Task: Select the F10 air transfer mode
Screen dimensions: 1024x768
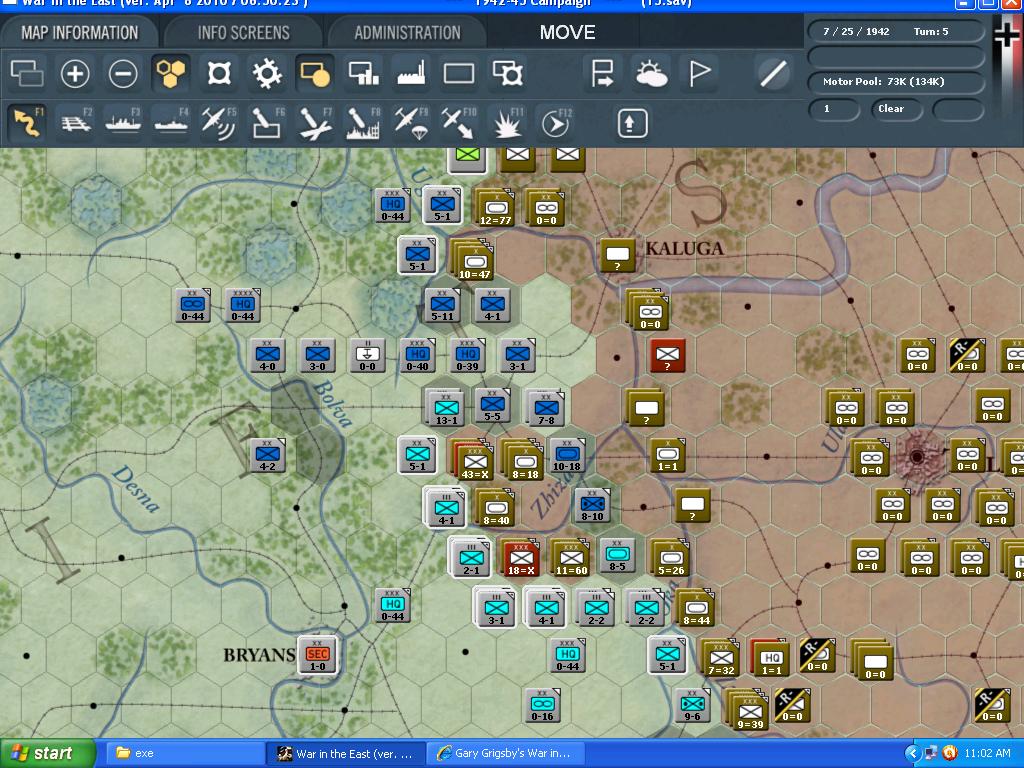Action: (459, 123)
